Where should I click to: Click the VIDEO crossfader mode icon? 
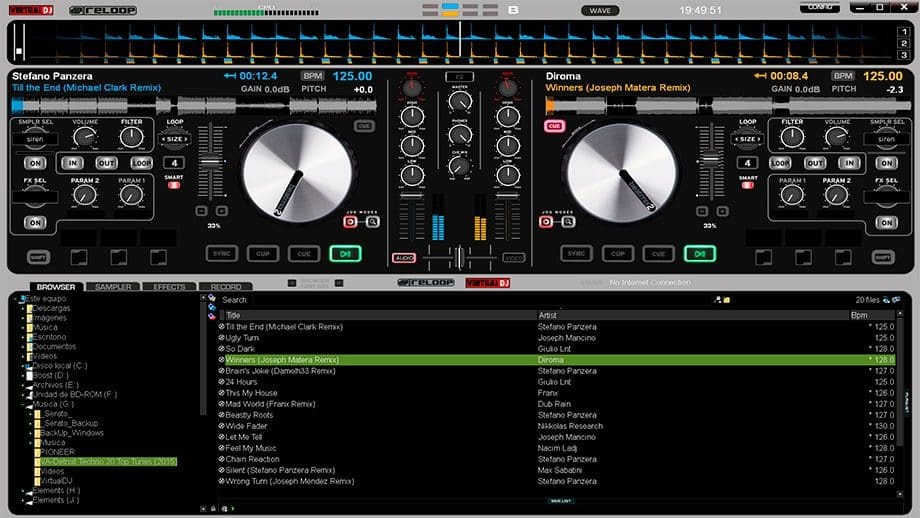514,258
